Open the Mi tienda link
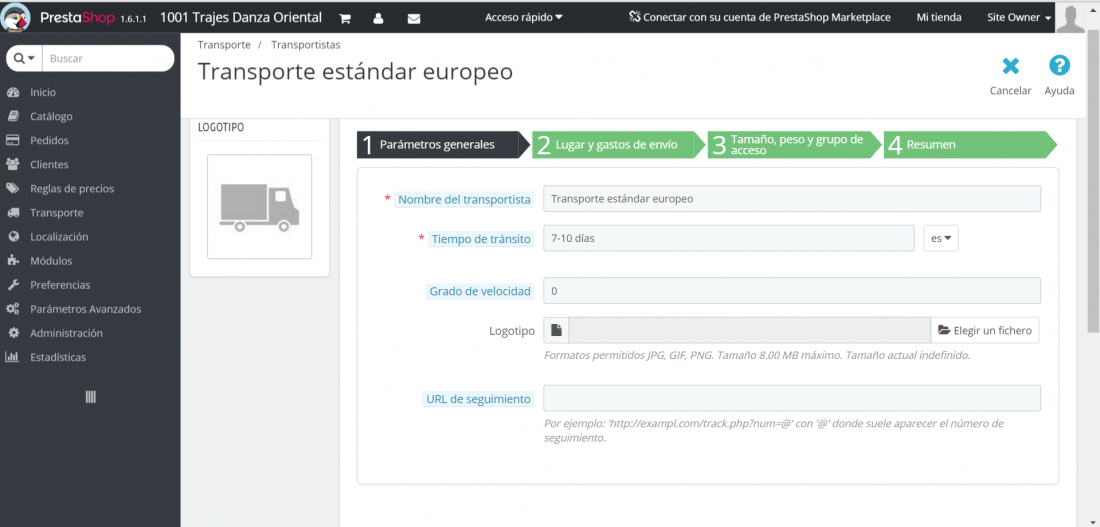 coord(939,18)
